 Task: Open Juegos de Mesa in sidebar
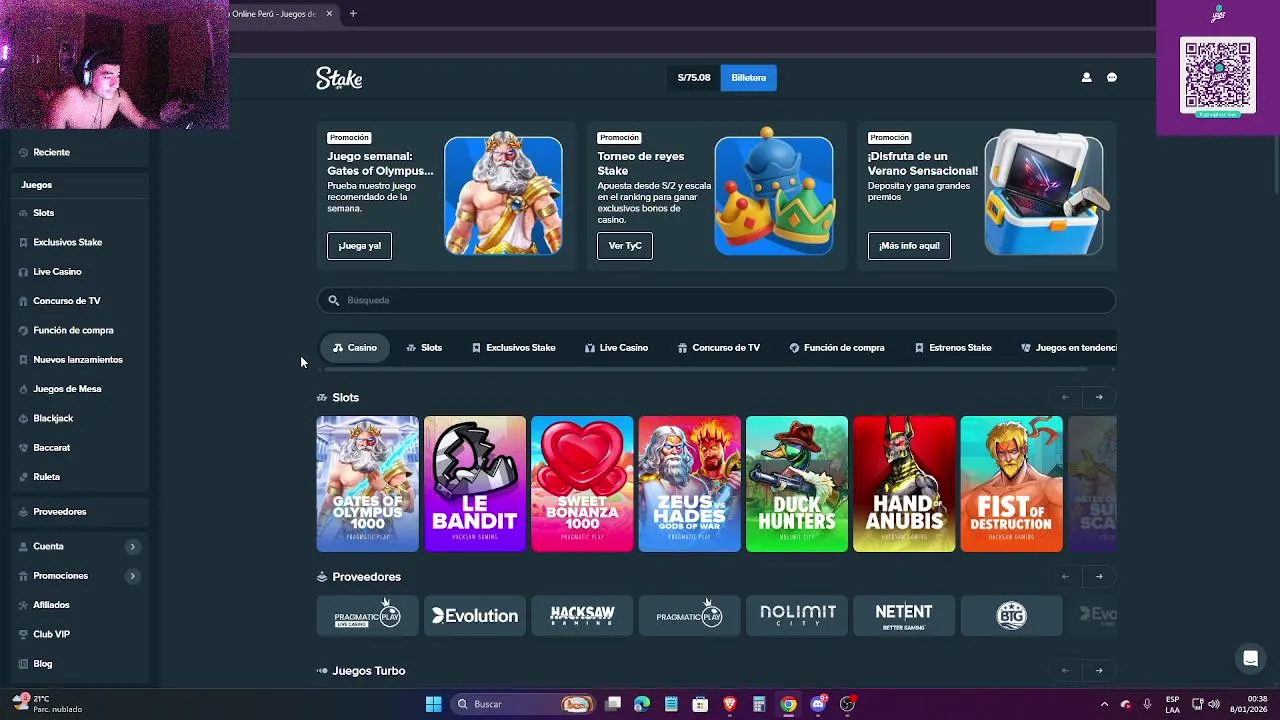click(80, 389)
